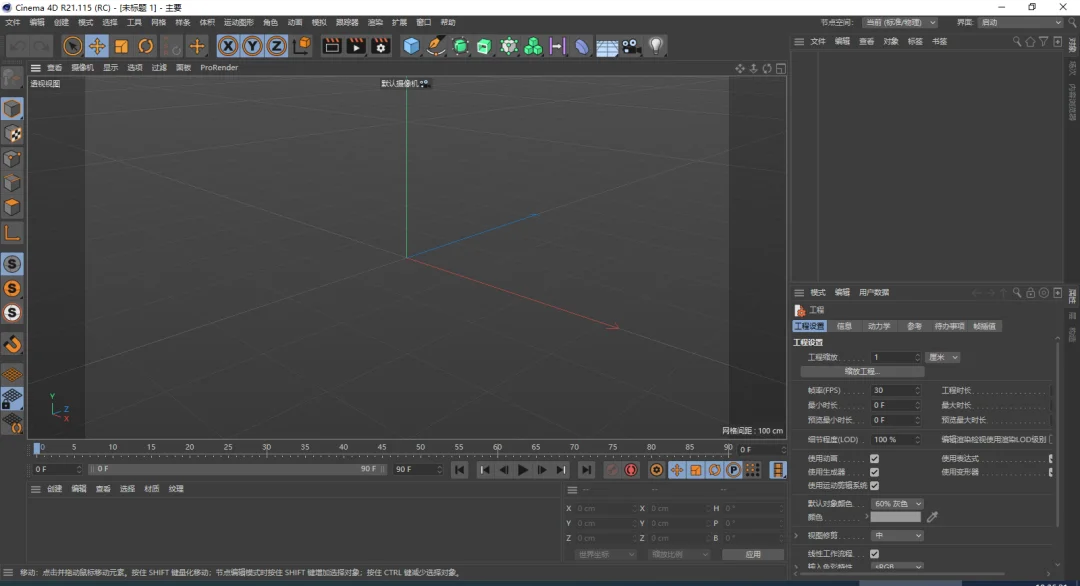This screenshot has width=1080, height=586.
Task: Open the 厘米 unit dropdown
Action: tap(943, 357)
